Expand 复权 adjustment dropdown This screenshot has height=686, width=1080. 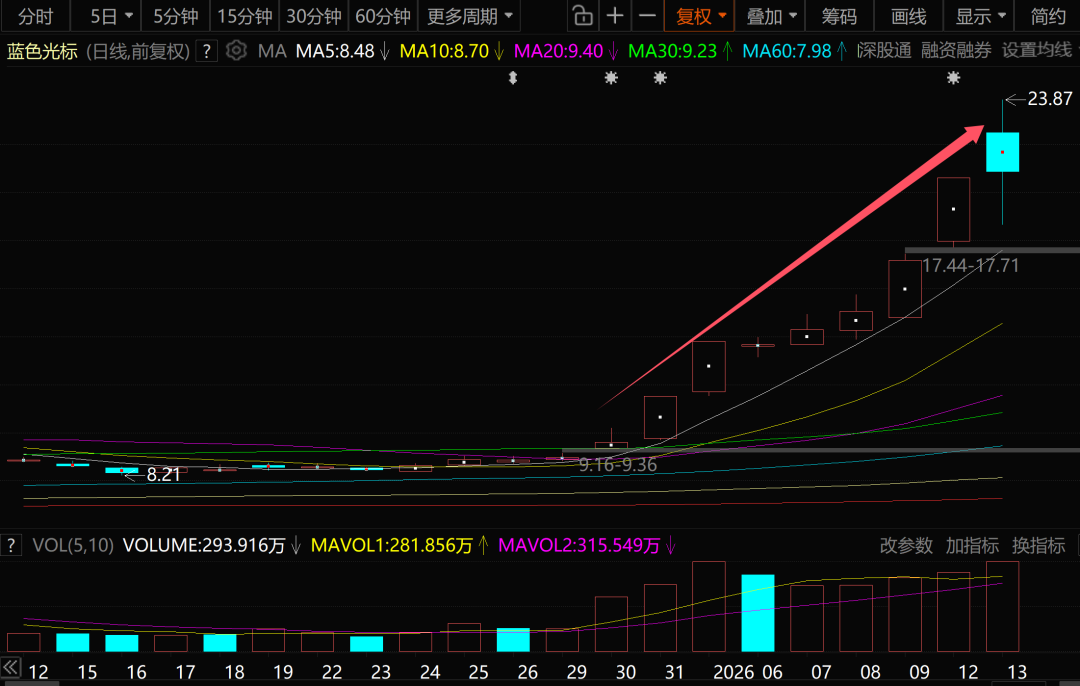[x=701, y=16]
